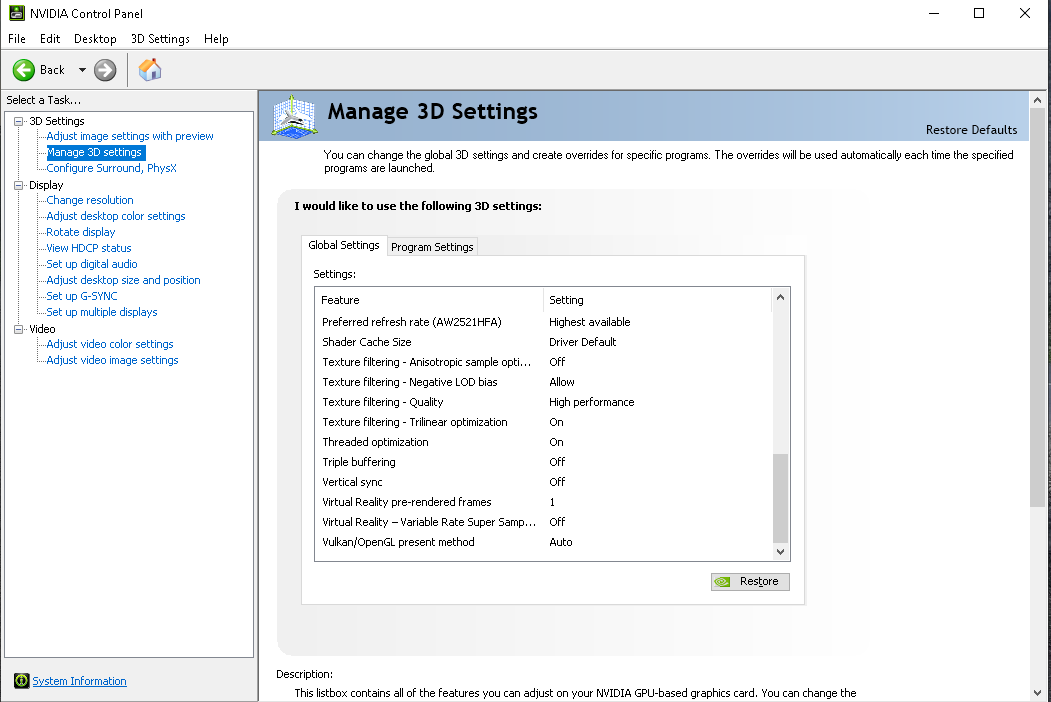Click the grey Forward arrow icon
This screenshot has height=702, width=1051.
105,70
